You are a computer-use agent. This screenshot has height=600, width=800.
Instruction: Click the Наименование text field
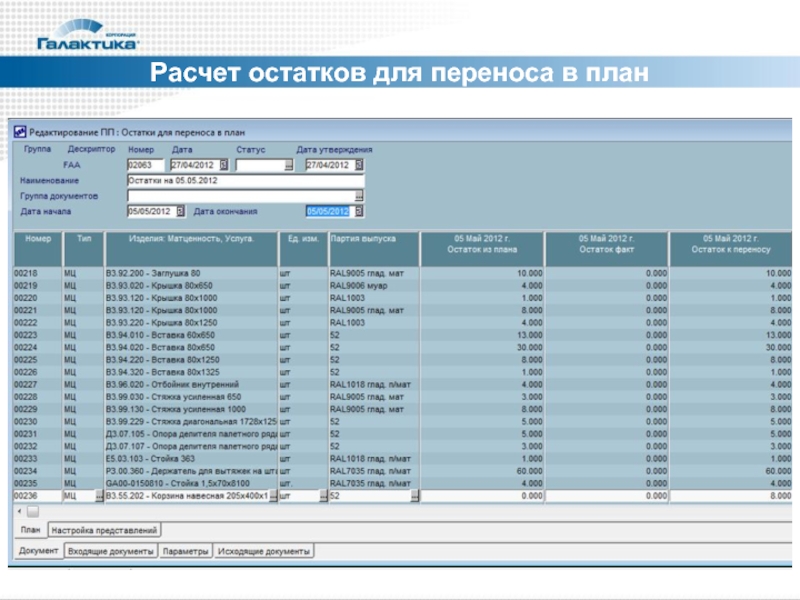pos(245,180)
